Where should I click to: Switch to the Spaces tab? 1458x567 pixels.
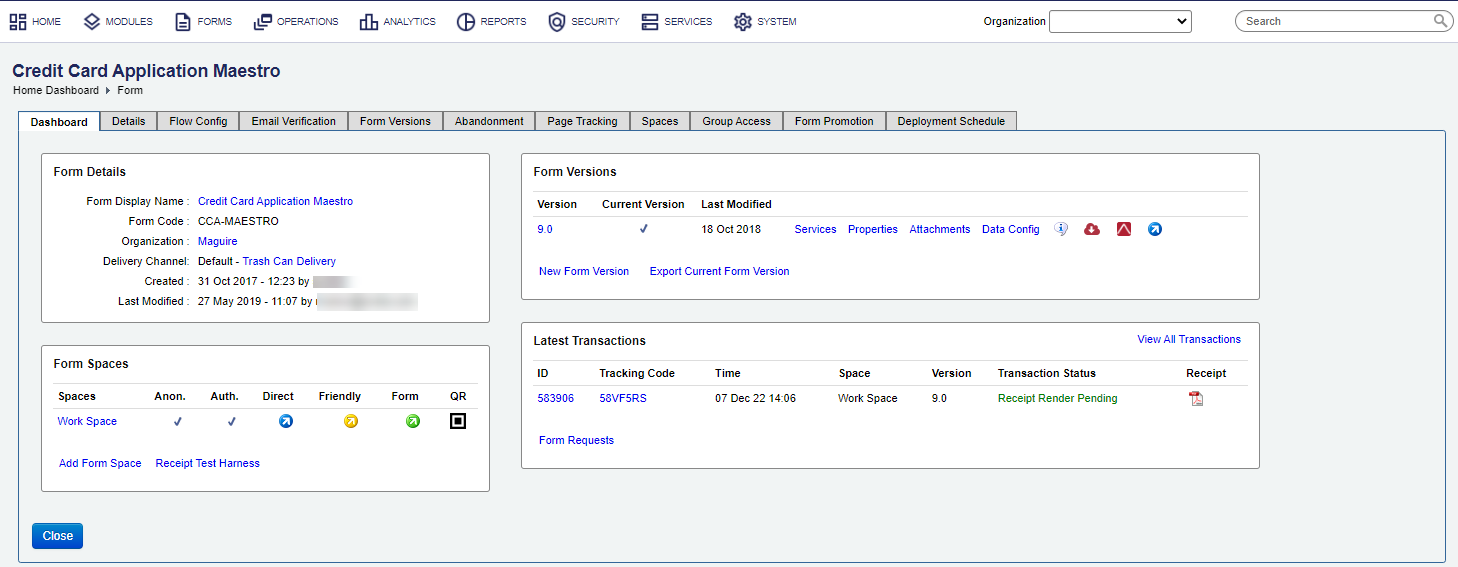(660, 121)
